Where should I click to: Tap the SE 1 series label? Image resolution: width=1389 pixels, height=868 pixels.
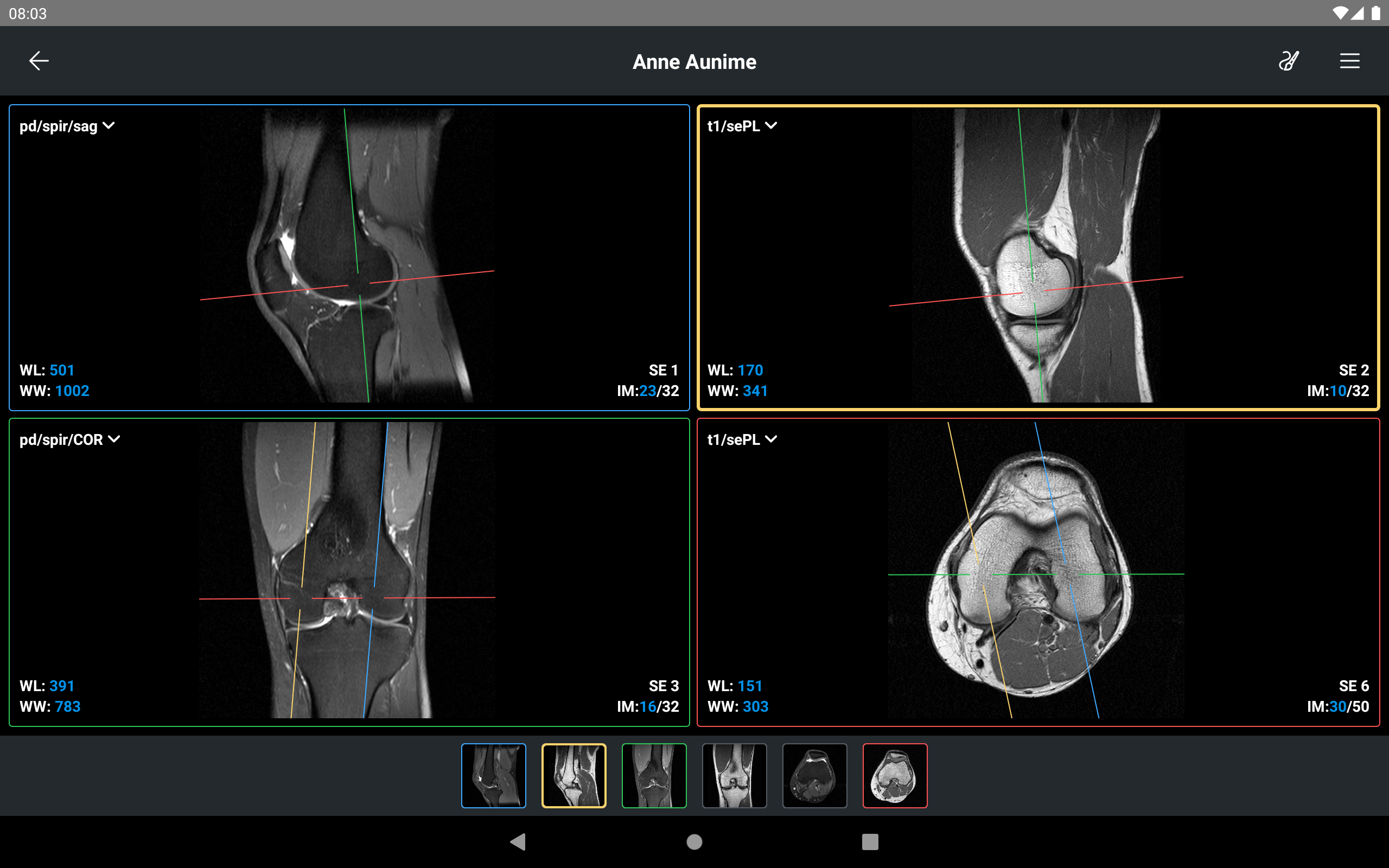tap(664, 371)
